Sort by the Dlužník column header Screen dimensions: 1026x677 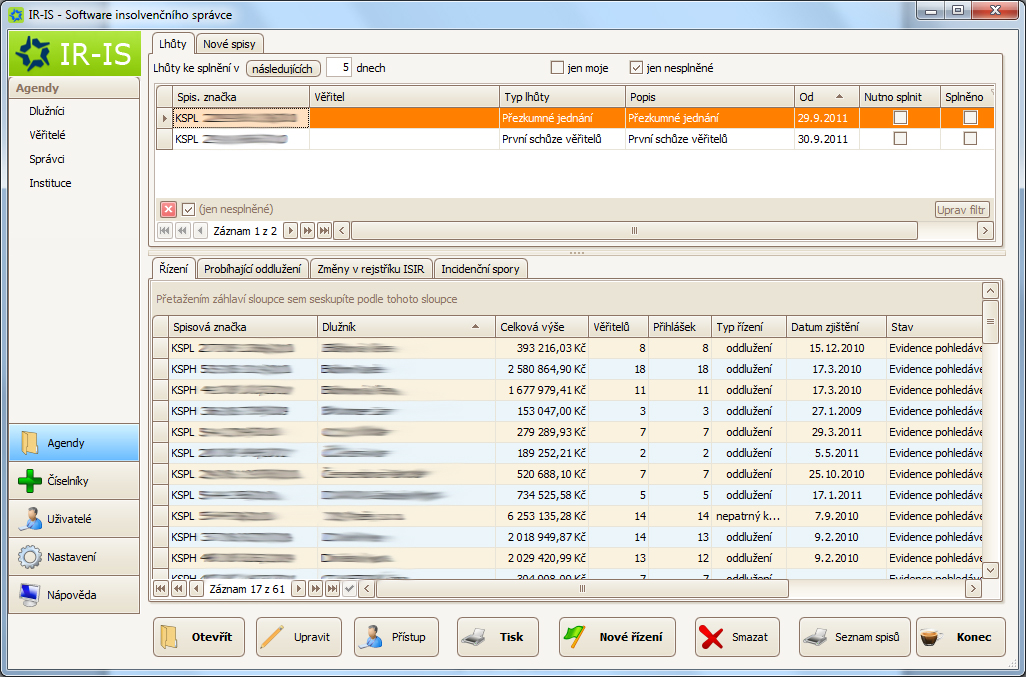click(x=406, y=327)
